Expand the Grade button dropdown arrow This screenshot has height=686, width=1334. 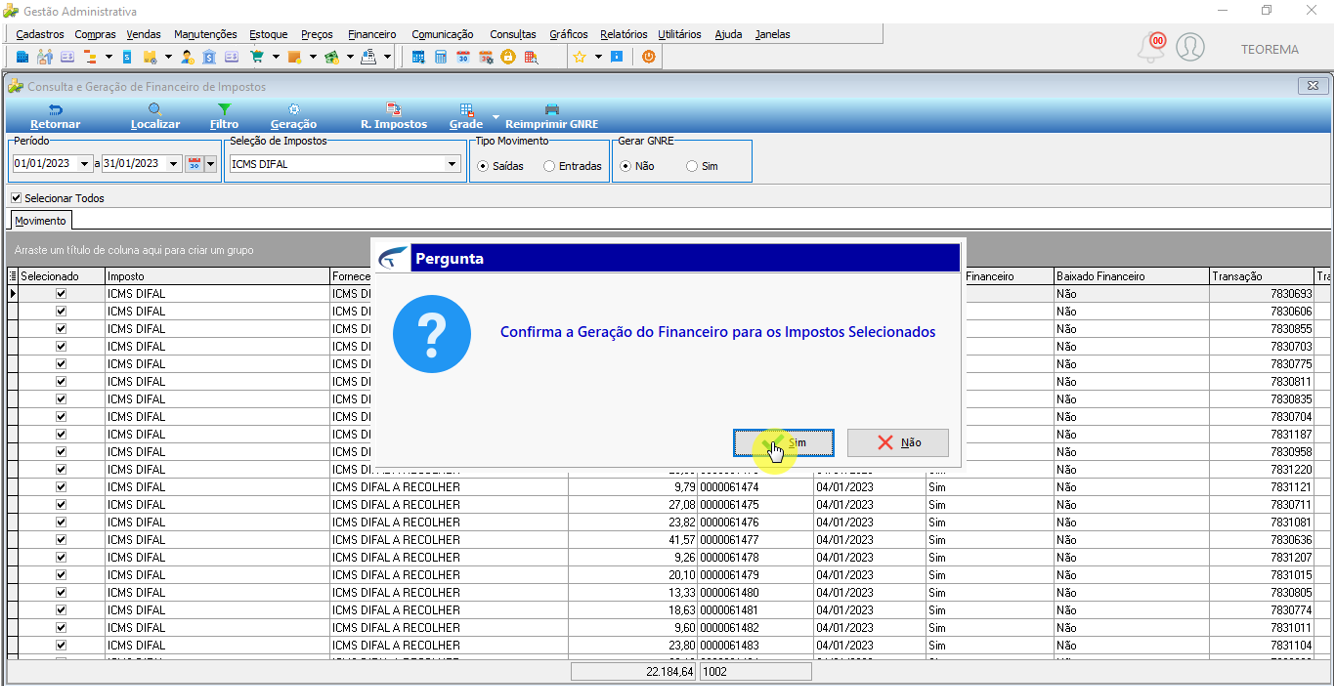coord(495,117)
